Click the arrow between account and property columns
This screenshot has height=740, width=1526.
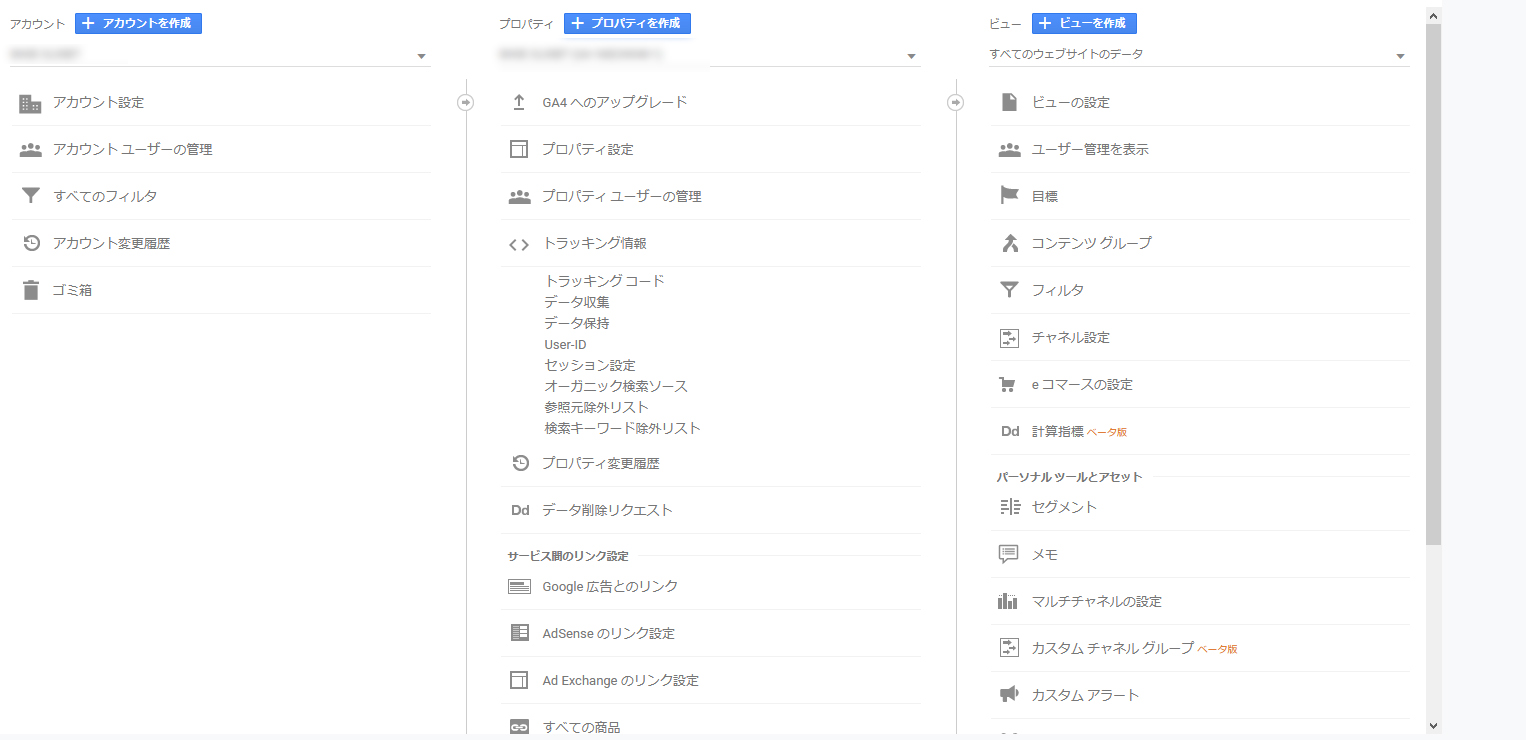(x=465, y=102)
